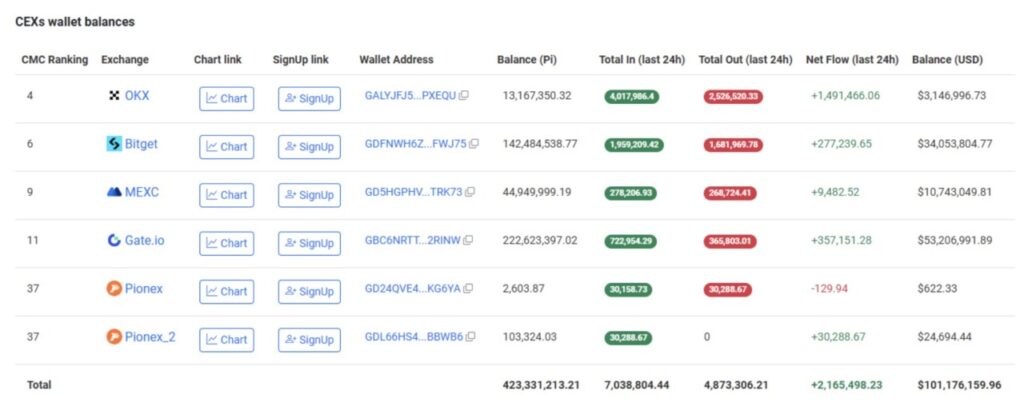Copy the Bitget wallet address icon
The width and height of the screenshot is (1024, 402).
(474, 144)
